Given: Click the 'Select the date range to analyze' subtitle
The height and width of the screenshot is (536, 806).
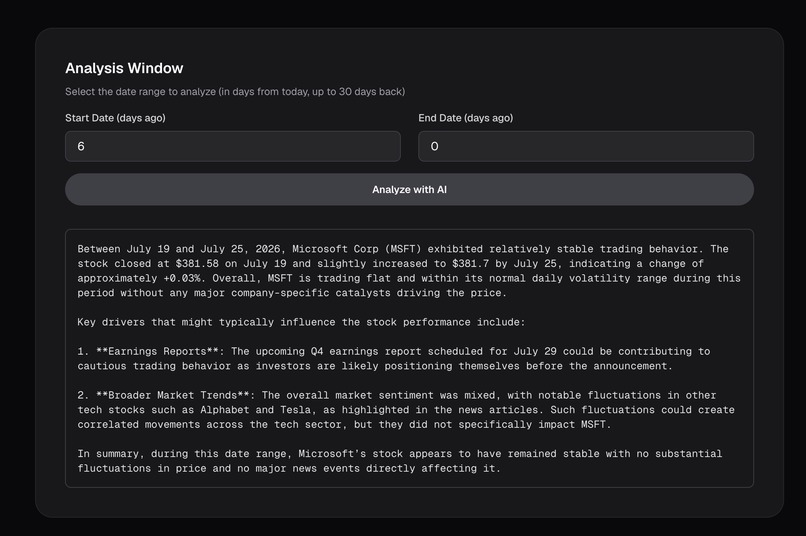Looking at the screenshot, I should (235, 92).
